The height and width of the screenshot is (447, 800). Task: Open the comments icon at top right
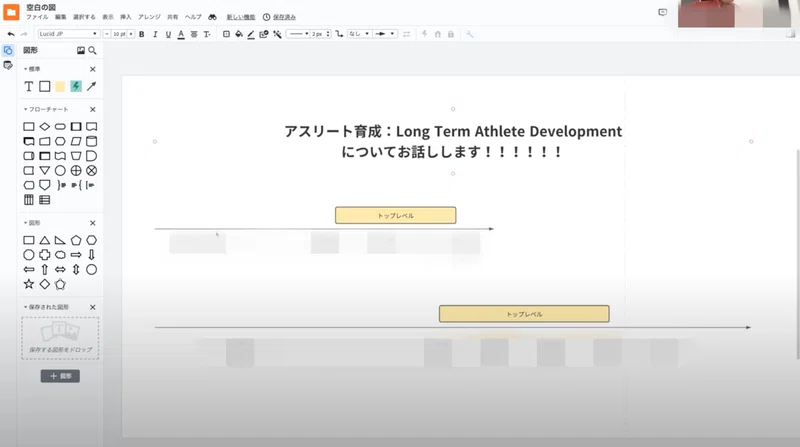[x=662, y=12]
